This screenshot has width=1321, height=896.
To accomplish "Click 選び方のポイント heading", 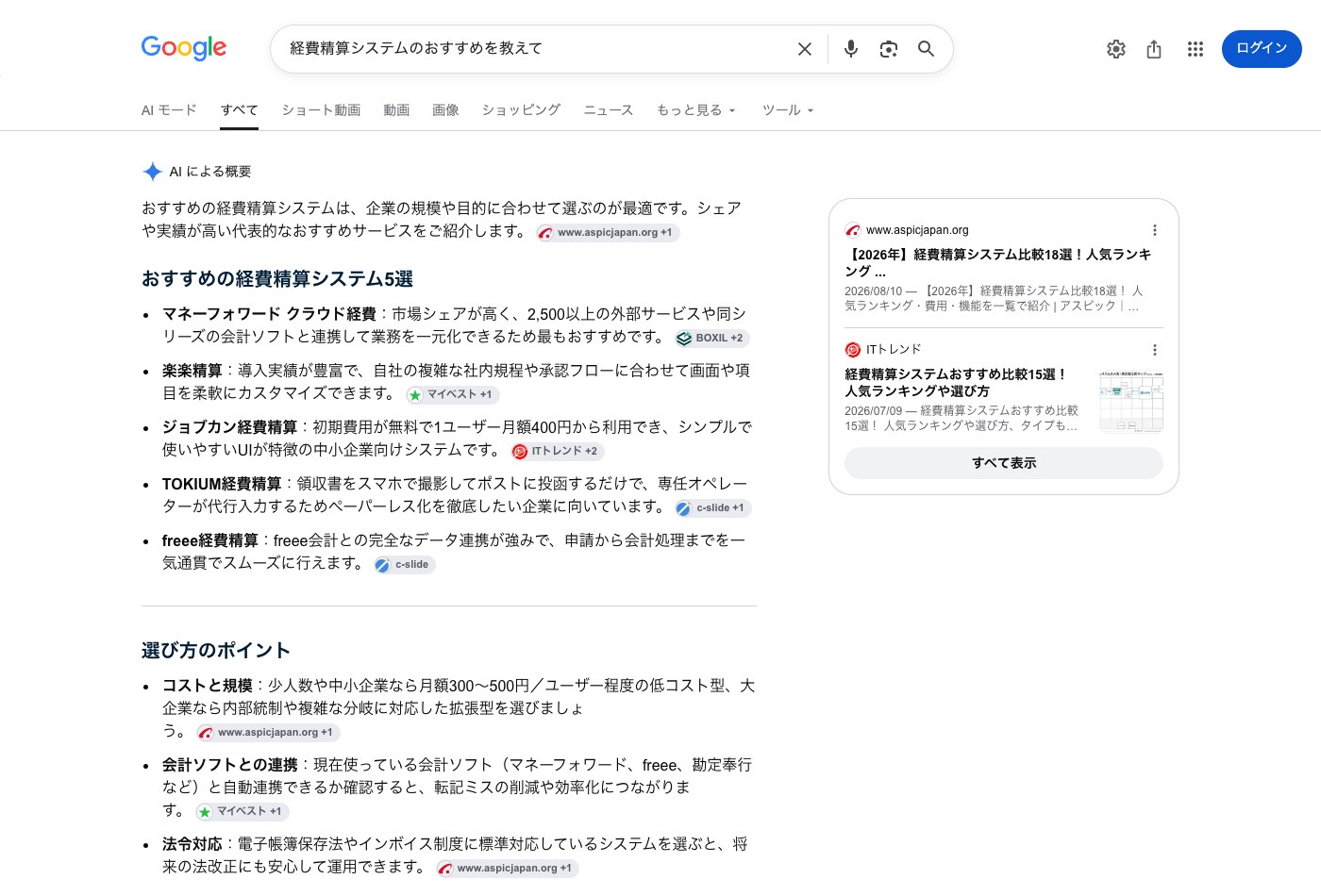I will (216, 651).
